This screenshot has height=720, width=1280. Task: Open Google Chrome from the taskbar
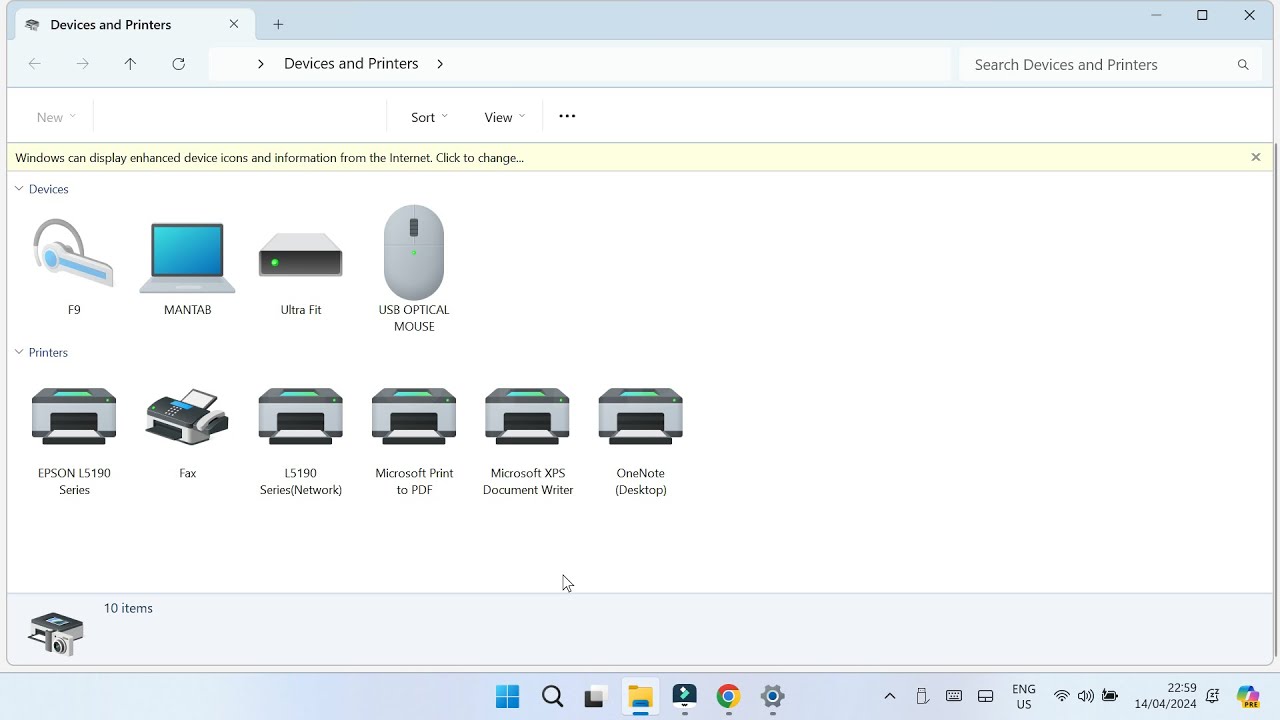pyautogui.click(x=728, y=697)
